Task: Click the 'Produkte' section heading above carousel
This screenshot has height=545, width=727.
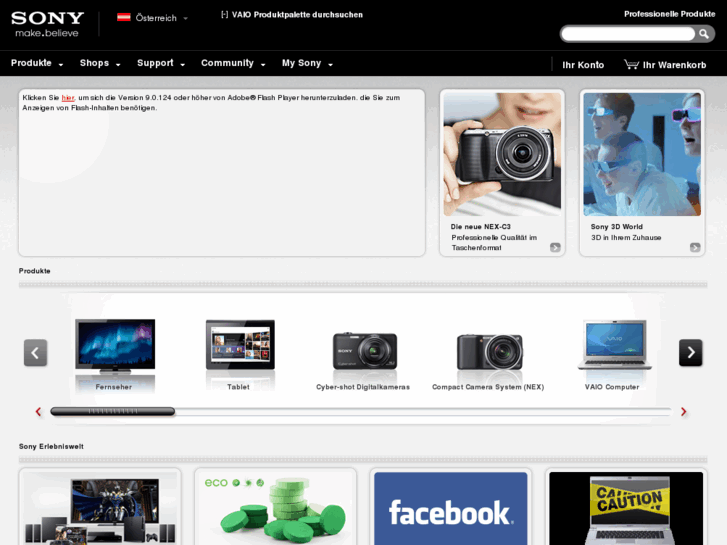Action: (34, 271)
